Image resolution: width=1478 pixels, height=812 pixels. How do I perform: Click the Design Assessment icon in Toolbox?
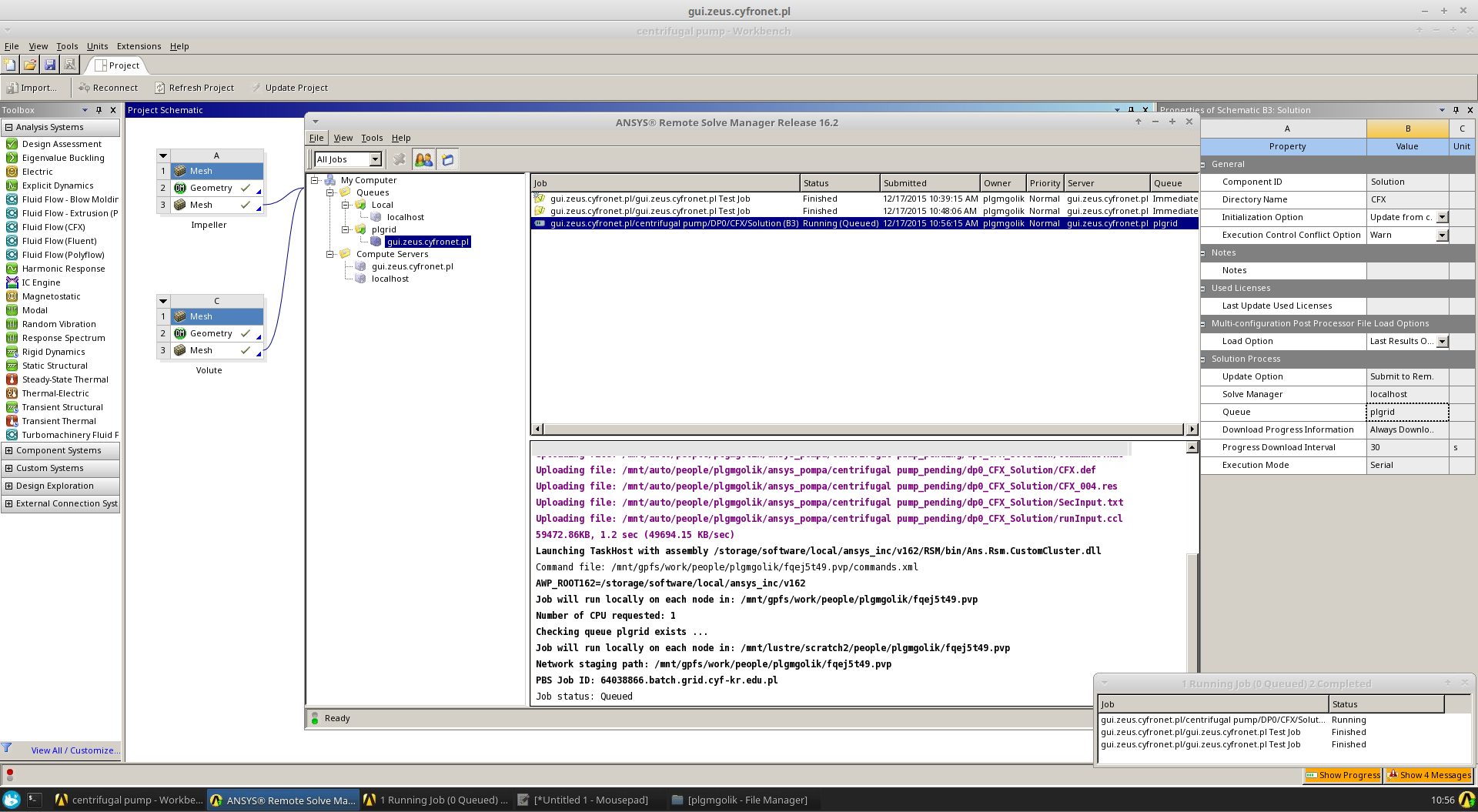click(x=12, y=144)
